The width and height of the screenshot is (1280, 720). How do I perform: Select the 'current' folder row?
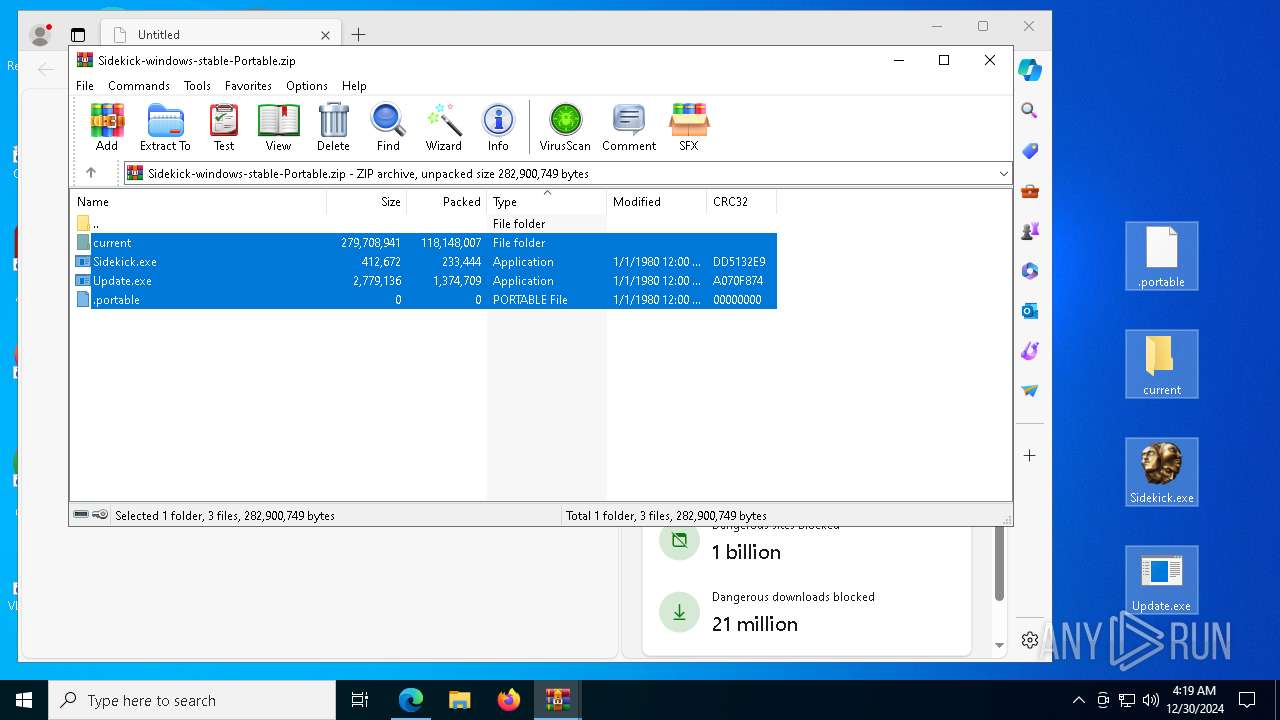click(x=424, y=243)
